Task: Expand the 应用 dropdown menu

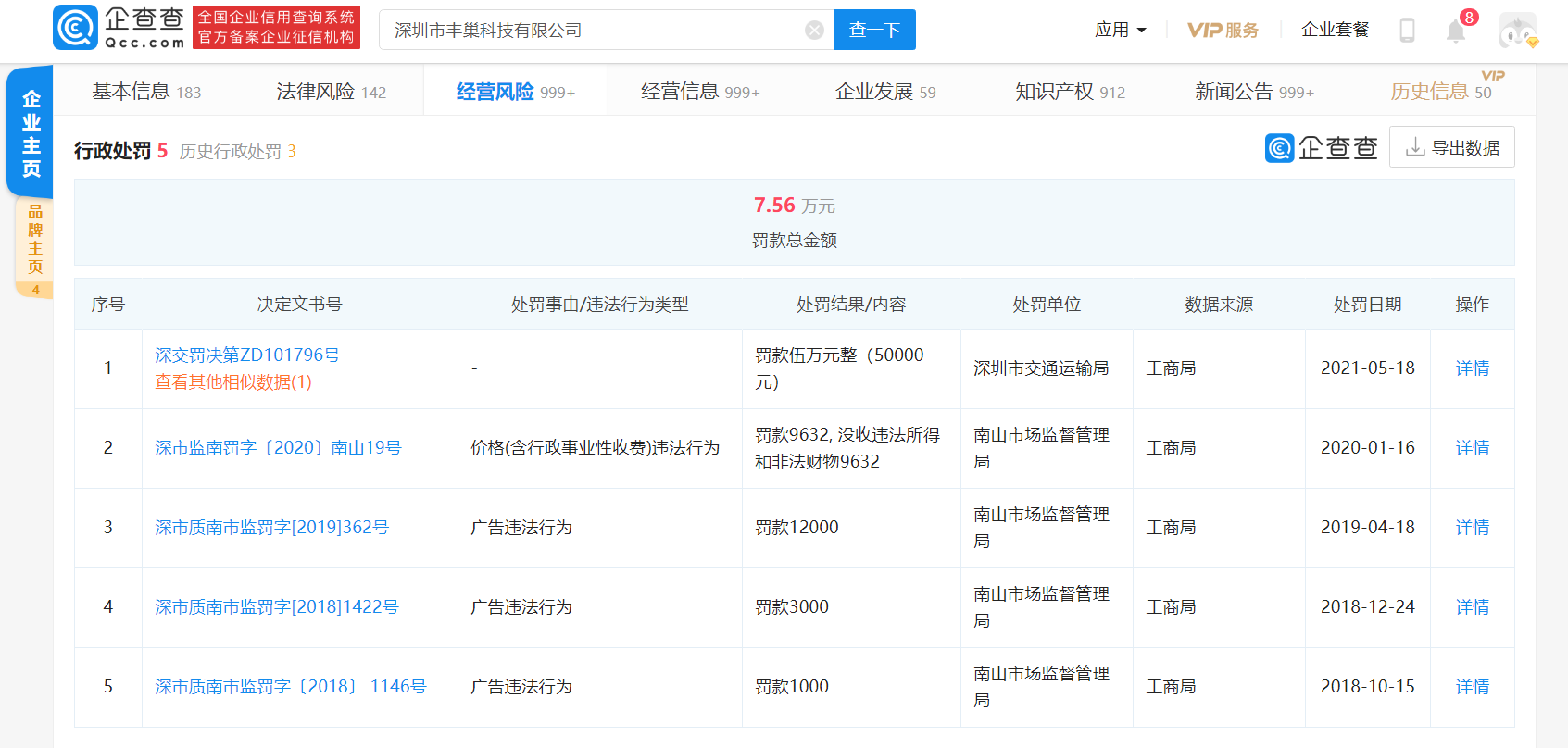Action: [1120, 30]
